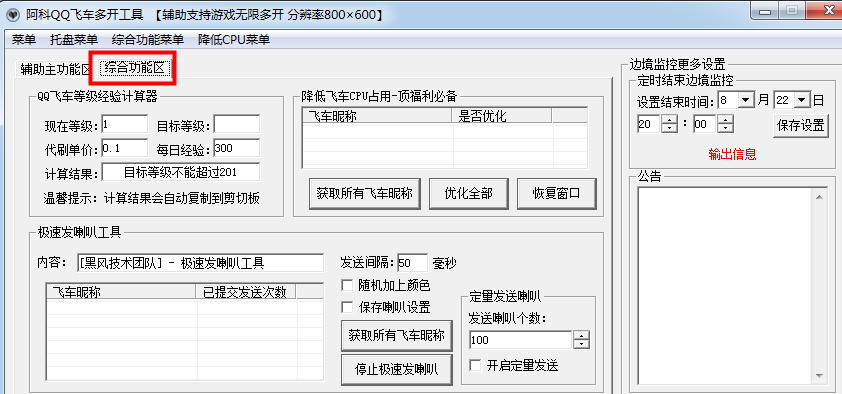Screen dimensions: 842x394
Task: Click the hour field showing 20
Action: click(649, 125)
